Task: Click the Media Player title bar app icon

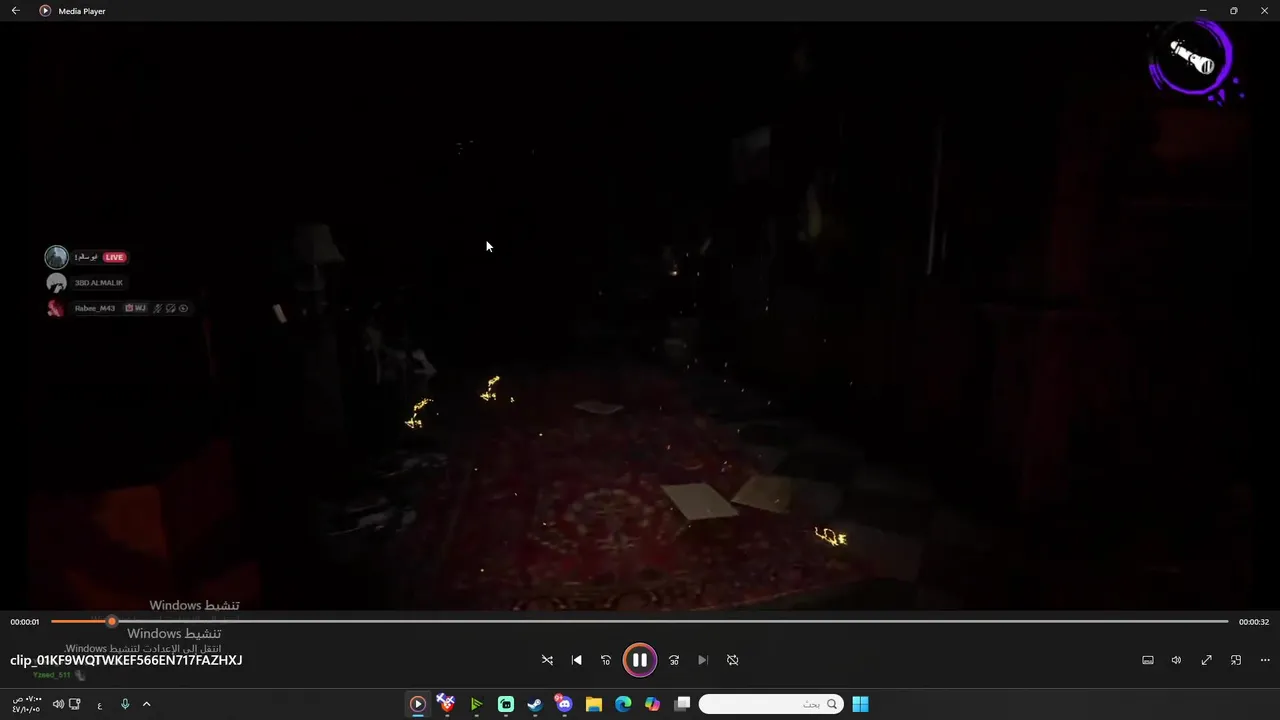Action: tap(45, 11)
